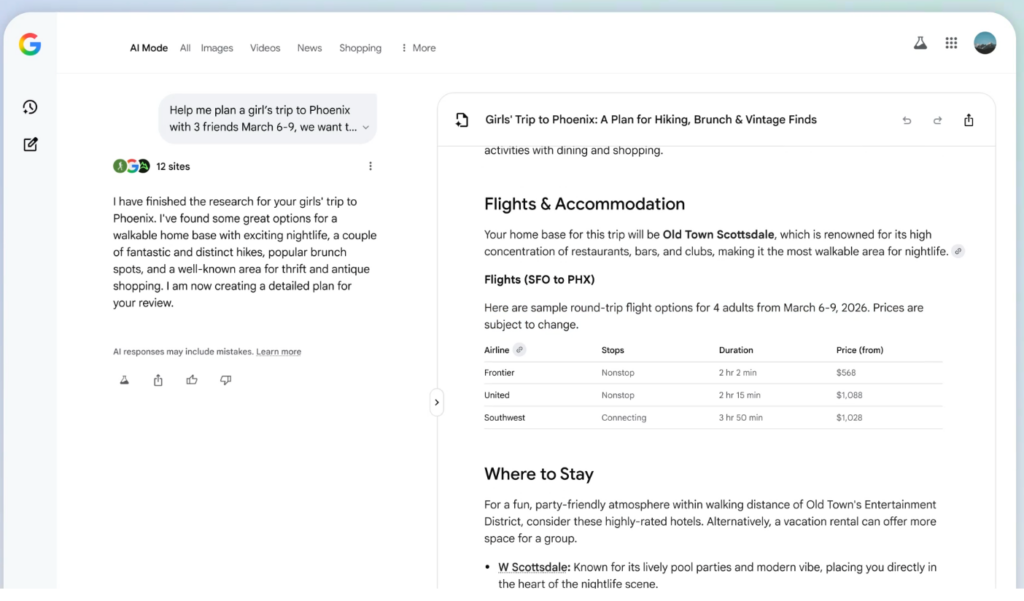Start a new chat with the compose icon
The width and height of the screenshot is (1024, 601).
[x=30, y=144]
